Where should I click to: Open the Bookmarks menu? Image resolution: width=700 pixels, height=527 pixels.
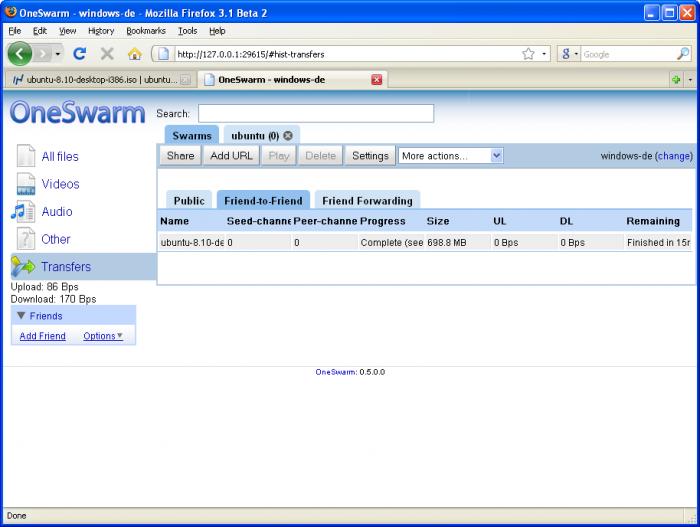click(x=146, y=31)
